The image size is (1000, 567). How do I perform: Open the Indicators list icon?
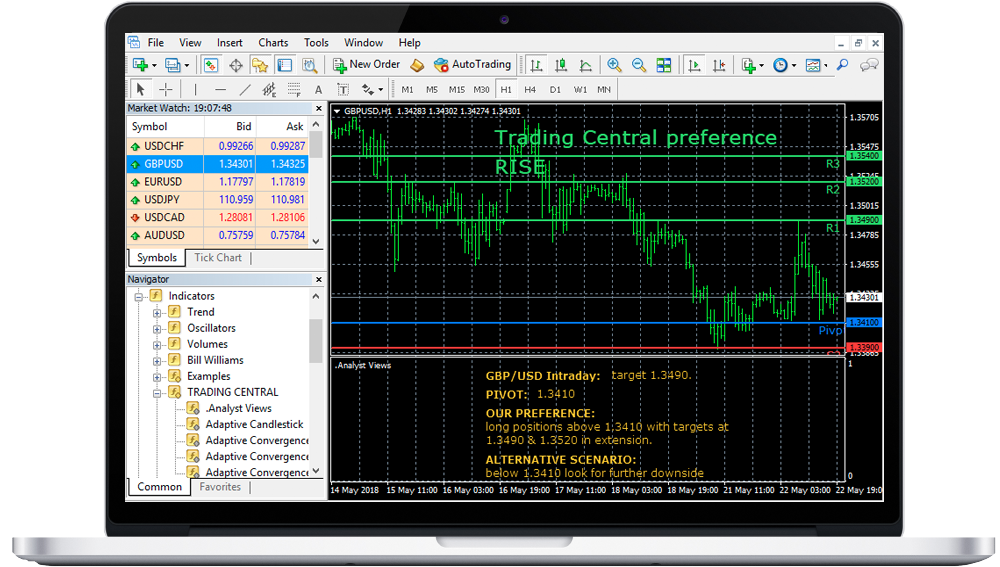pos(749,65)
